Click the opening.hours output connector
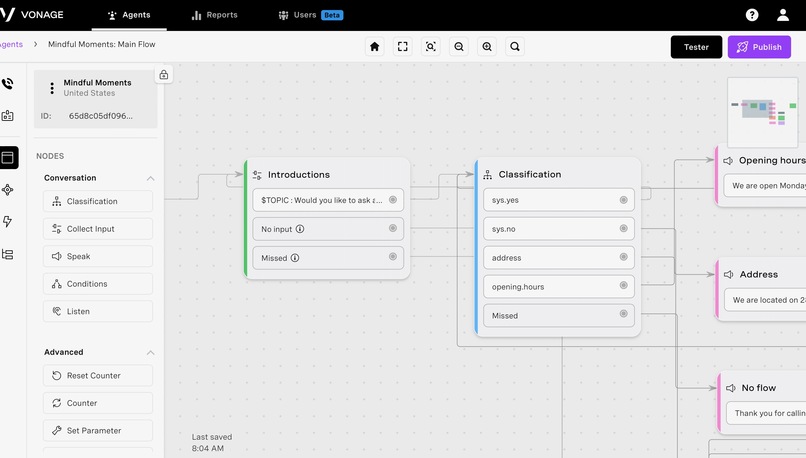 pyautogui.click(x=624, y=285)
